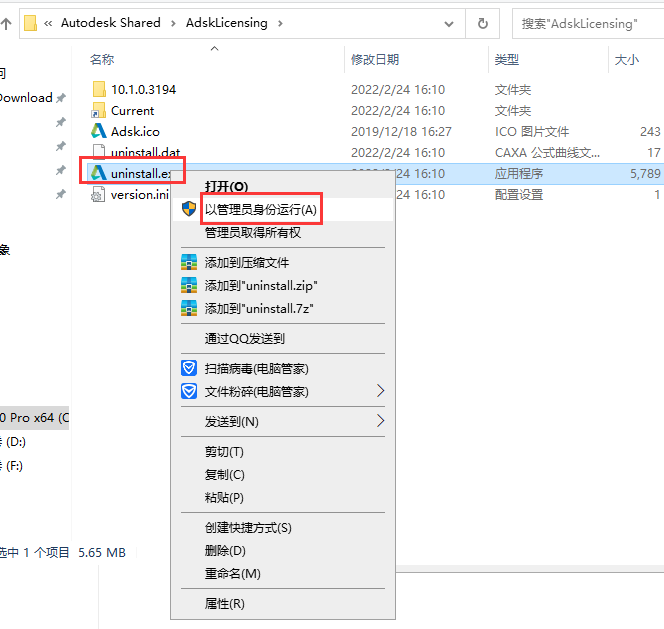
Task: Click file name Adsk.ico
Action: [x=135, y=132]
